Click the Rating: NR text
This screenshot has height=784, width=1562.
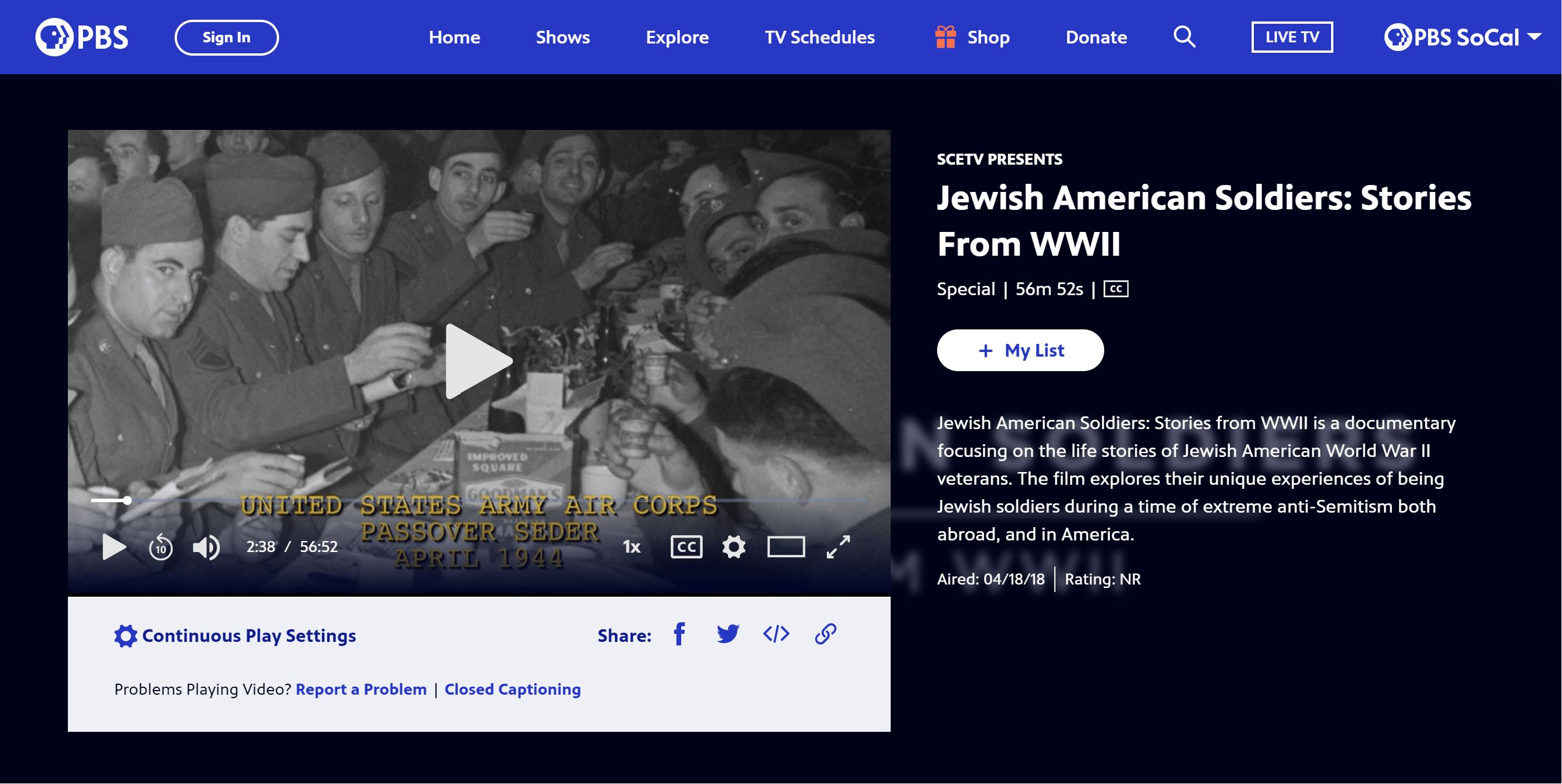point(1102,580)
